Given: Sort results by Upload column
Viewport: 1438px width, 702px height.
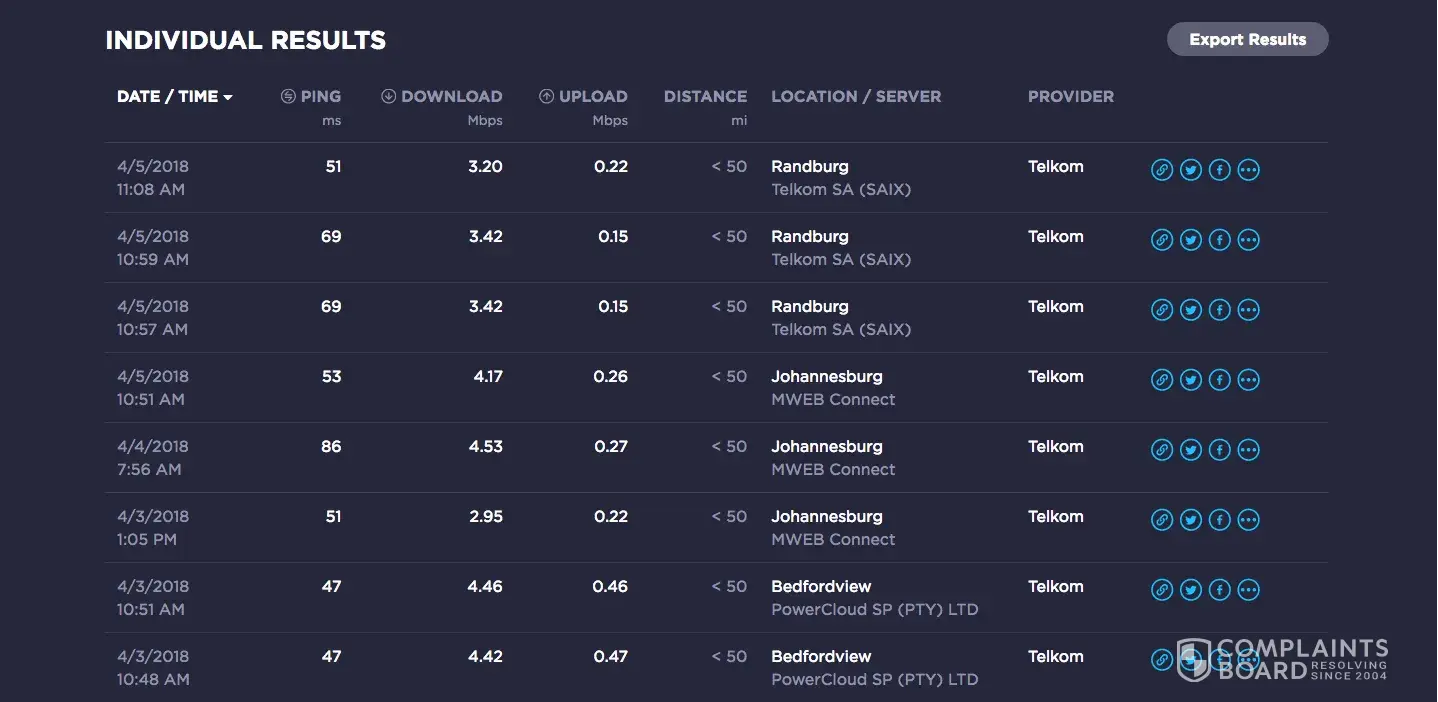Looking at the screenshot, I should click(583, 97).
